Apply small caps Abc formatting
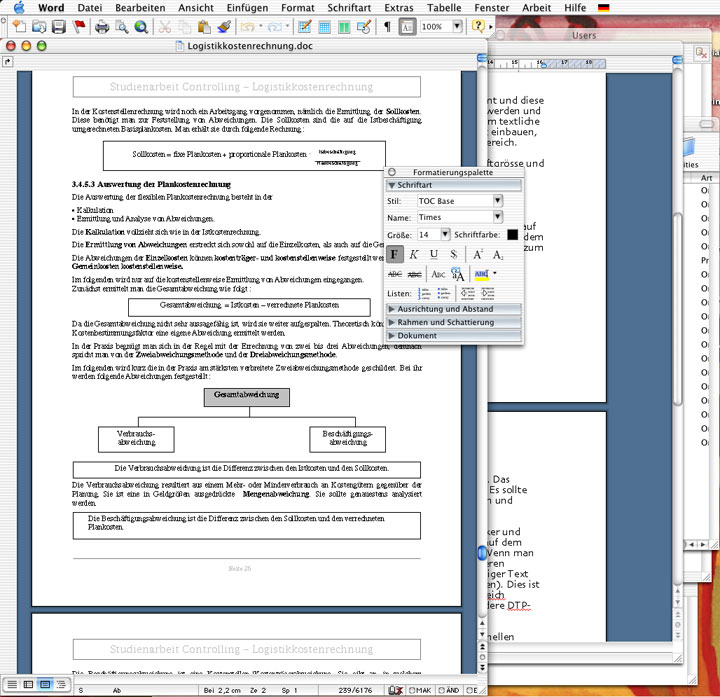 click(438, 274)
